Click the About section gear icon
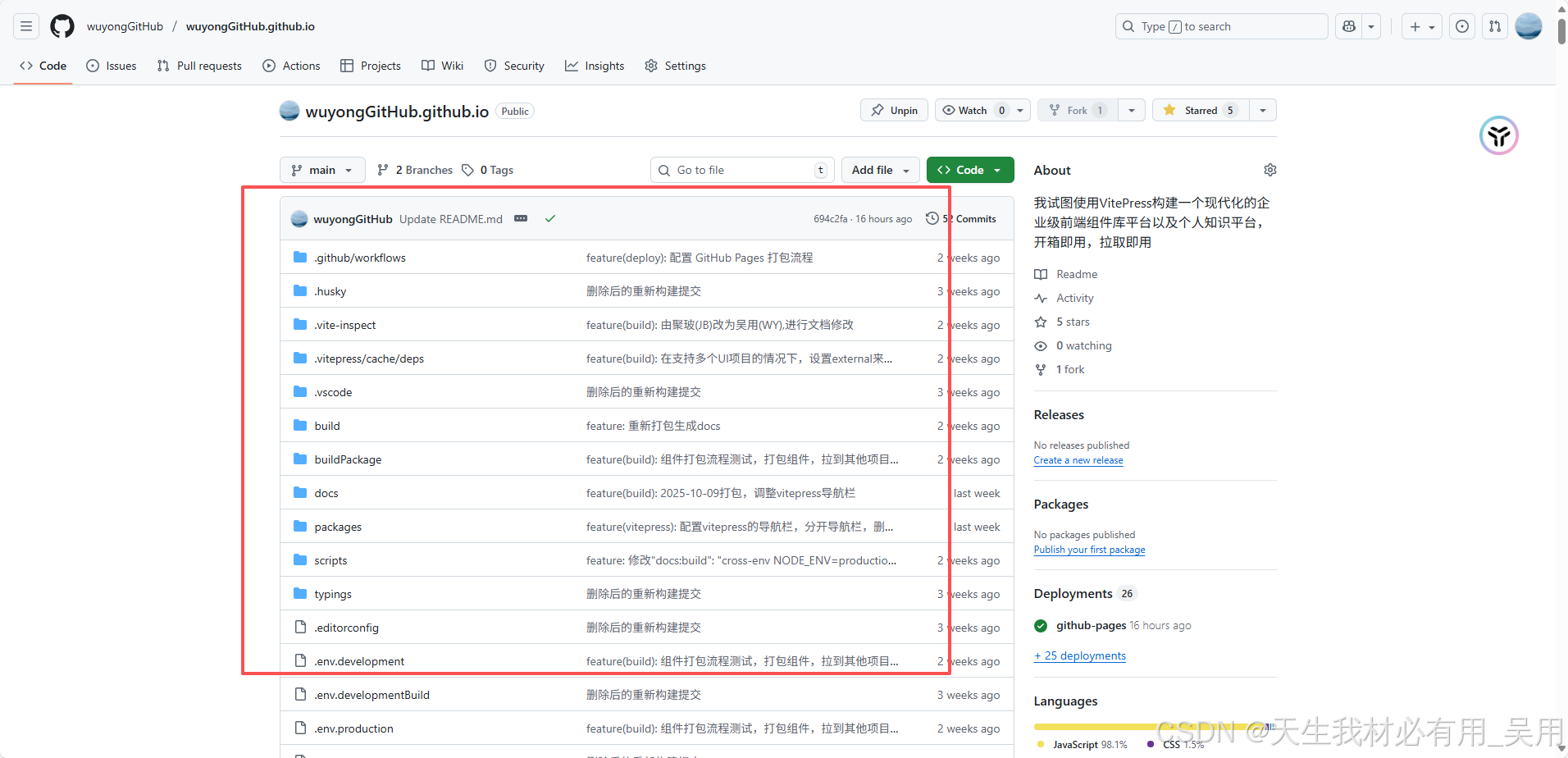 point(1269,170)
